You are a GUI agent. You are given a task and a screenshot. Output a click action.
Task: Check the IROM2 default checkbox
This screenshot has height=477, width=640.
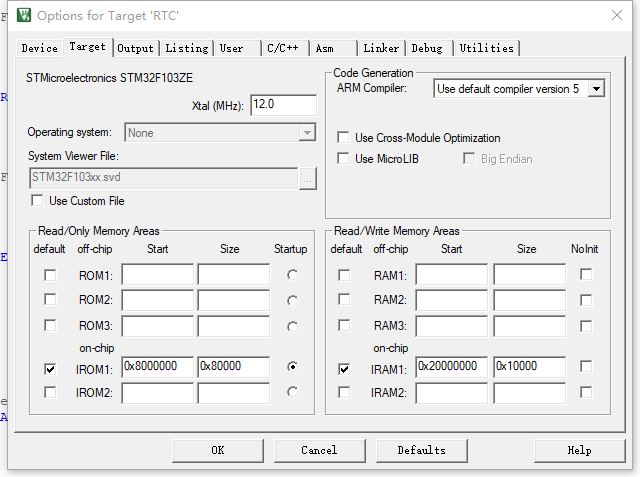50,392
